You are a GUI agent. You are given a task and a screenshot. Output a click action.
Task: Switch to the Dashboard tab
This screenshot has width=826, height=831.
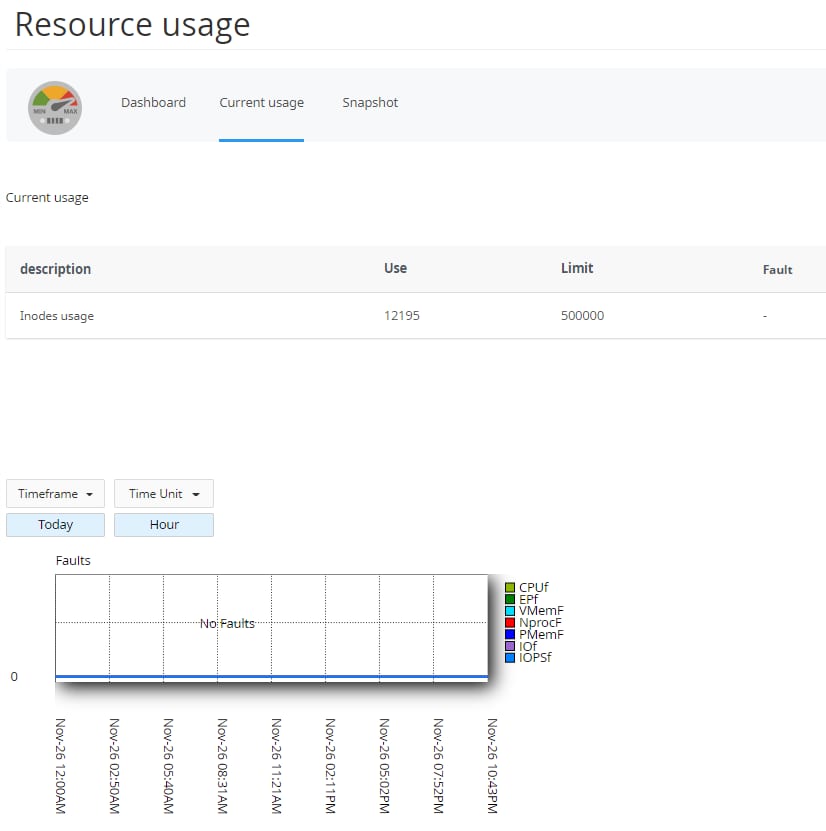(x=153, y=102)
